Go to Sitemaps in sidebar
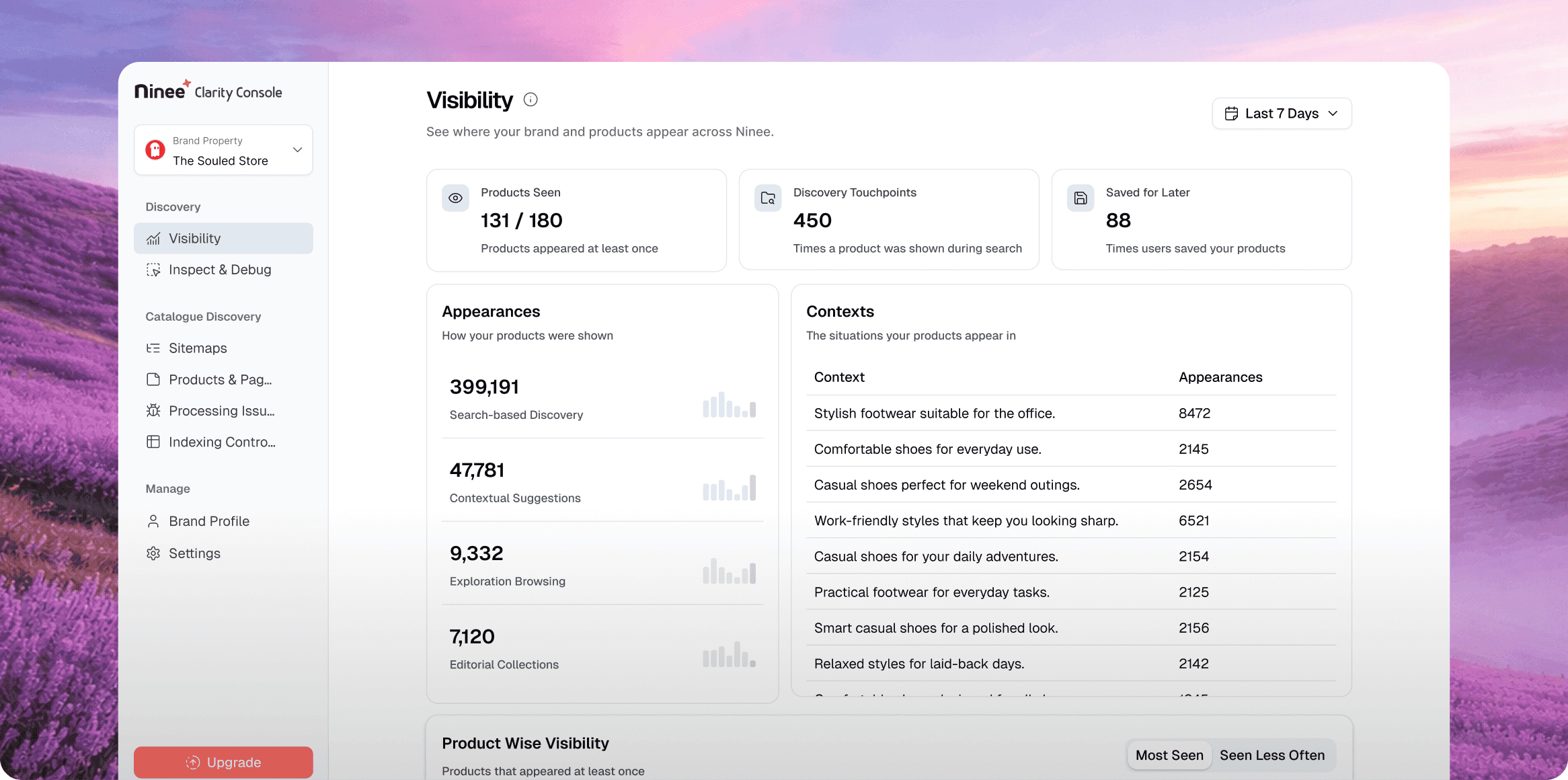Viewport: 1568px width, 780px height. [x=198, y=348]
